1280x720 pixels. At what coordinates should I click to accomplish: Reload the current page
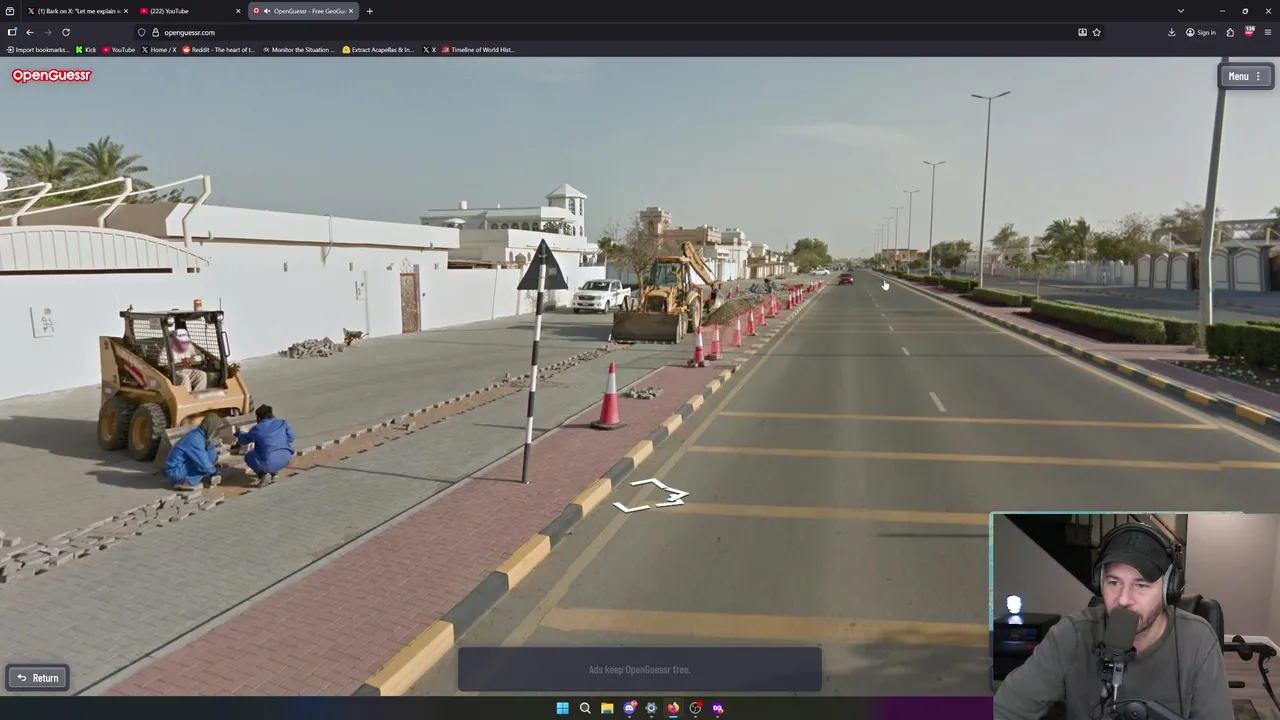66,32
